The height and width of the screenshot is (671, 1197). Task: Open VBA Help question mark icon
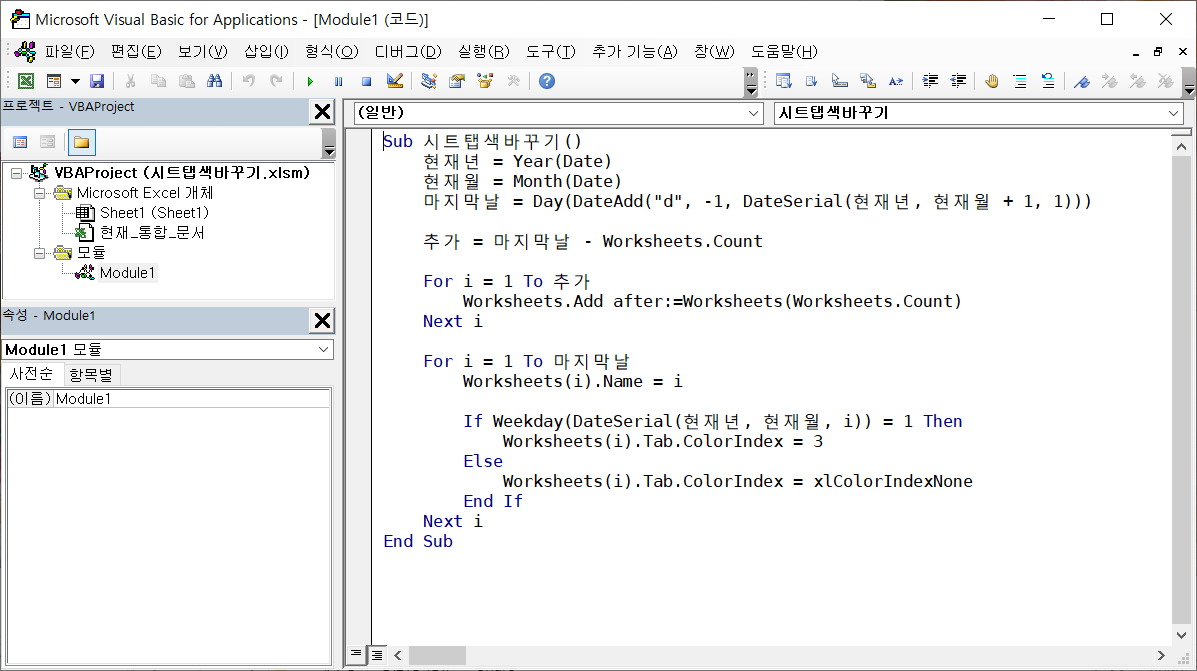[547, 81]
